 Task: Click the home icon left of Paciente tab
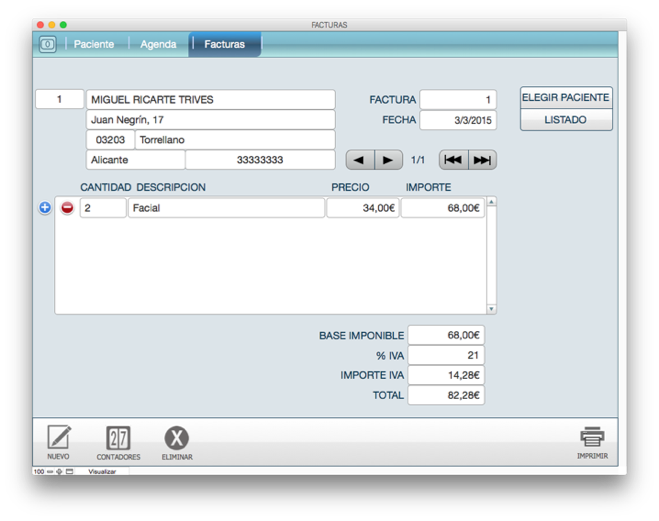click(48, 44)
